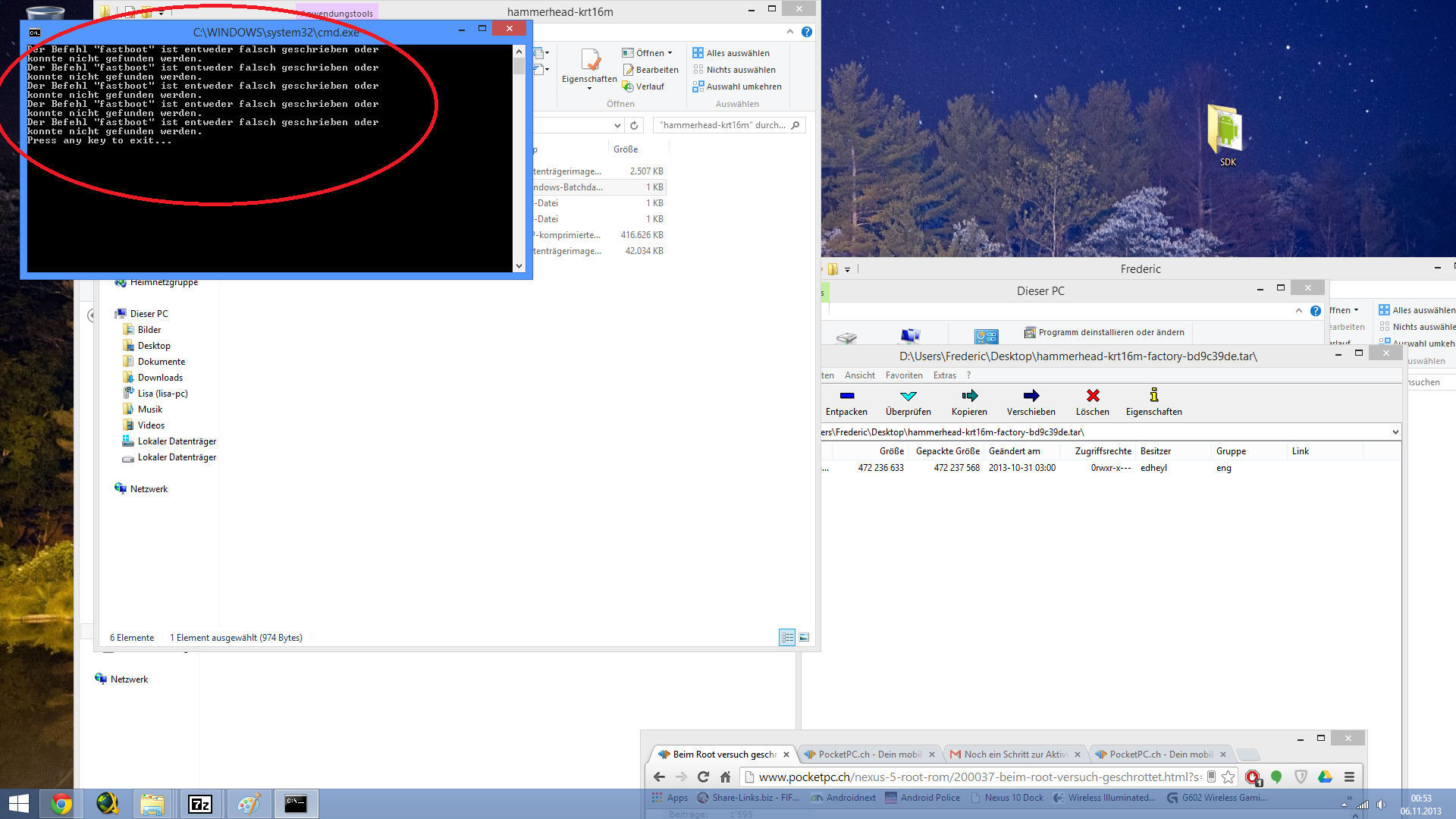Open the Ansicht menu in 7-Zip

click(x=859, y=375)
